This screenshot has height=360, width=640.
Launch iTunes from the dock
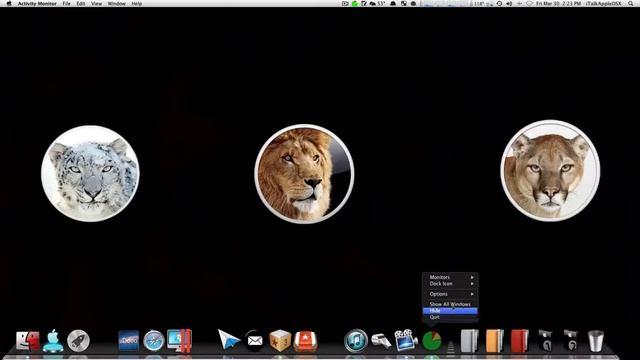point(356,341)
